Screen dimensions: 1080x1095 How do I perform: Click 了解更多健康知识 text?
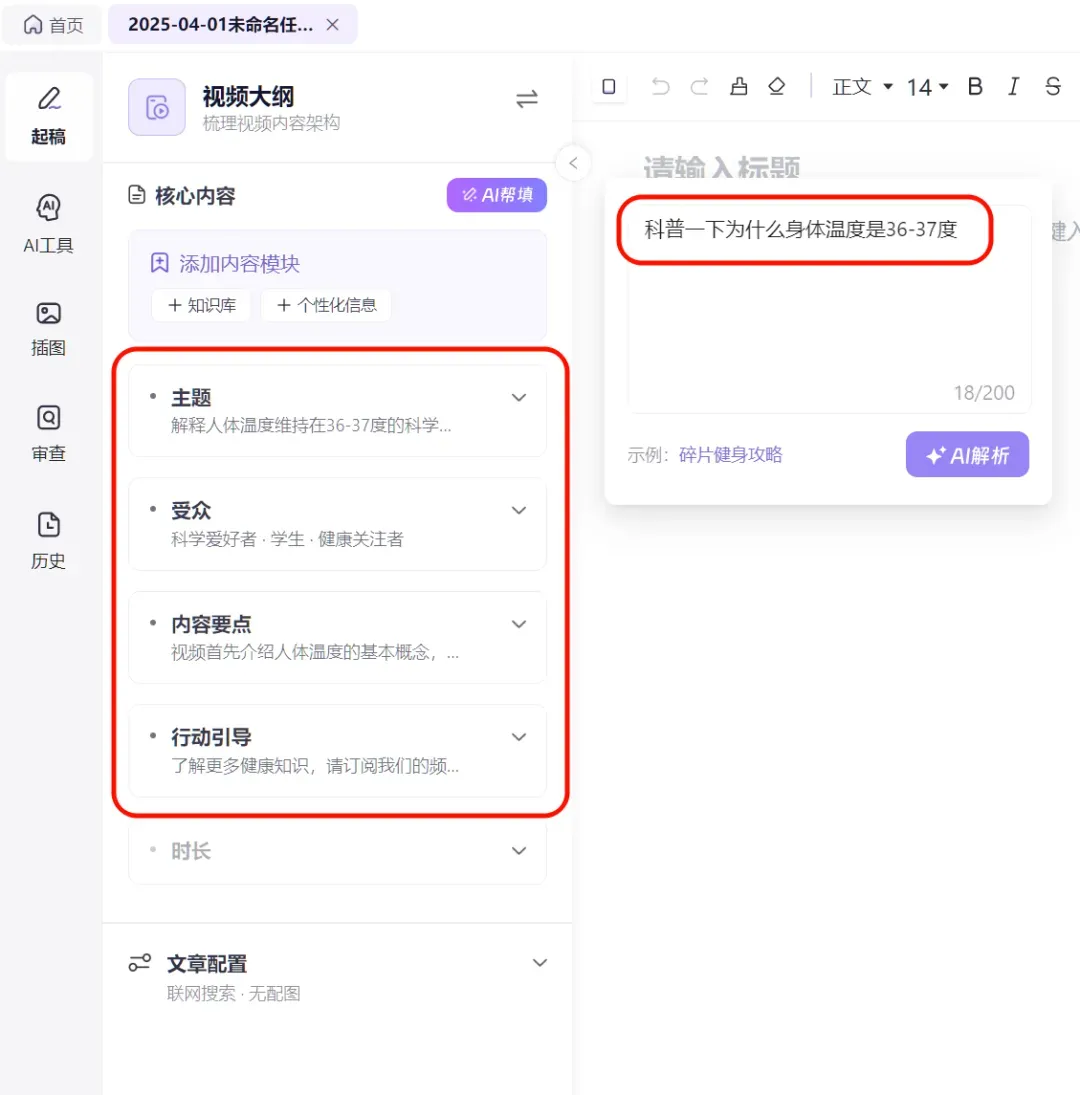pos(315,766)
